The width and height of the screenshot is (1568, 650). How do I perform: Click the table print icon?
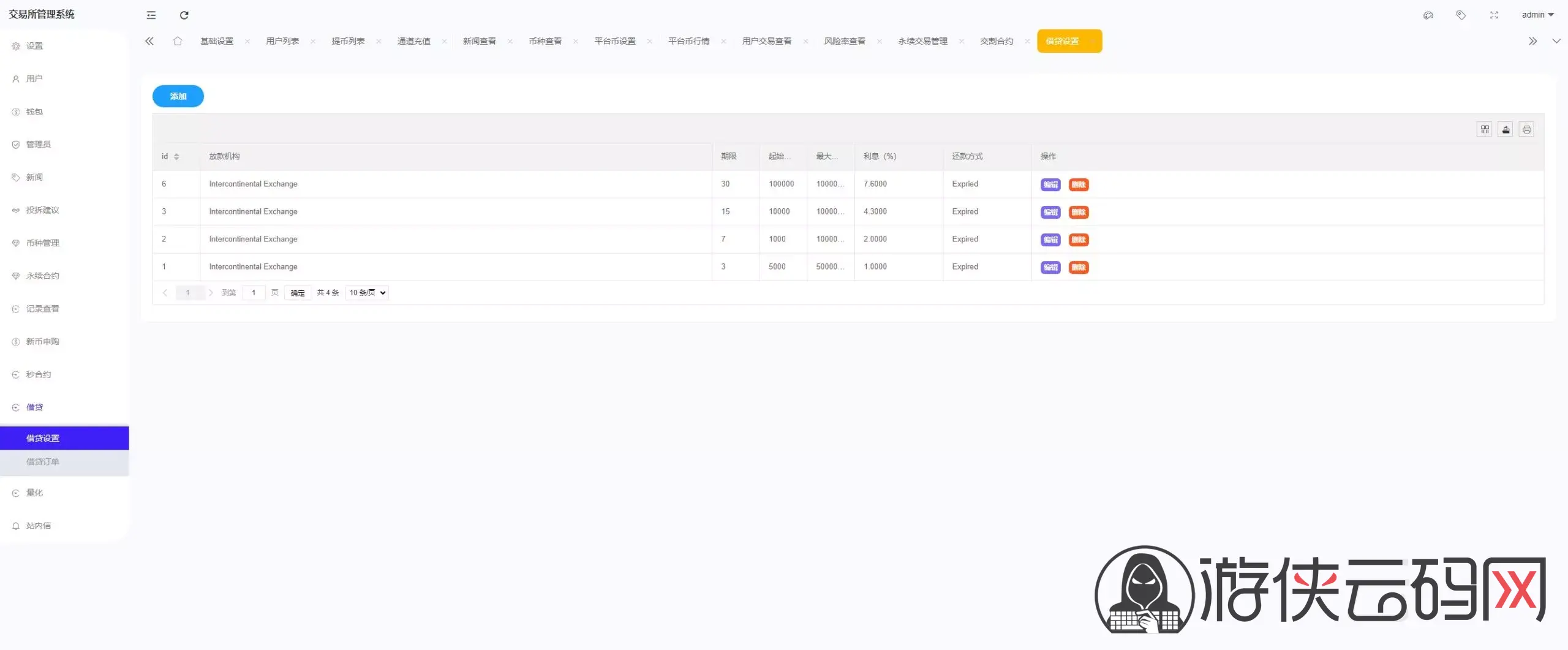pyautogui.click(x=1526, y=129)
